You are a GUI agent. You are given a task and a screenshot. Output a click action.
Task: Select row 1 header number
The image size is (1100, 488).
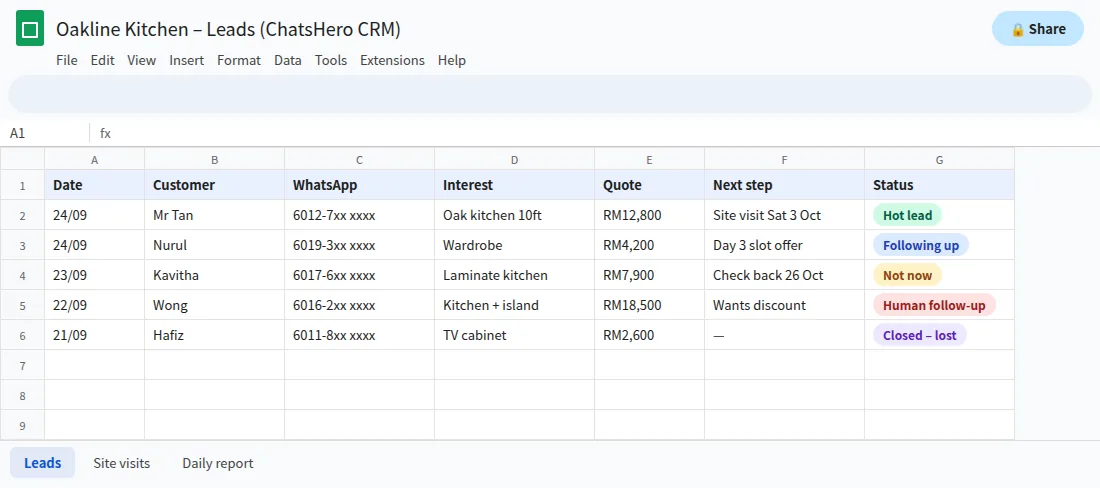(22, 185)
